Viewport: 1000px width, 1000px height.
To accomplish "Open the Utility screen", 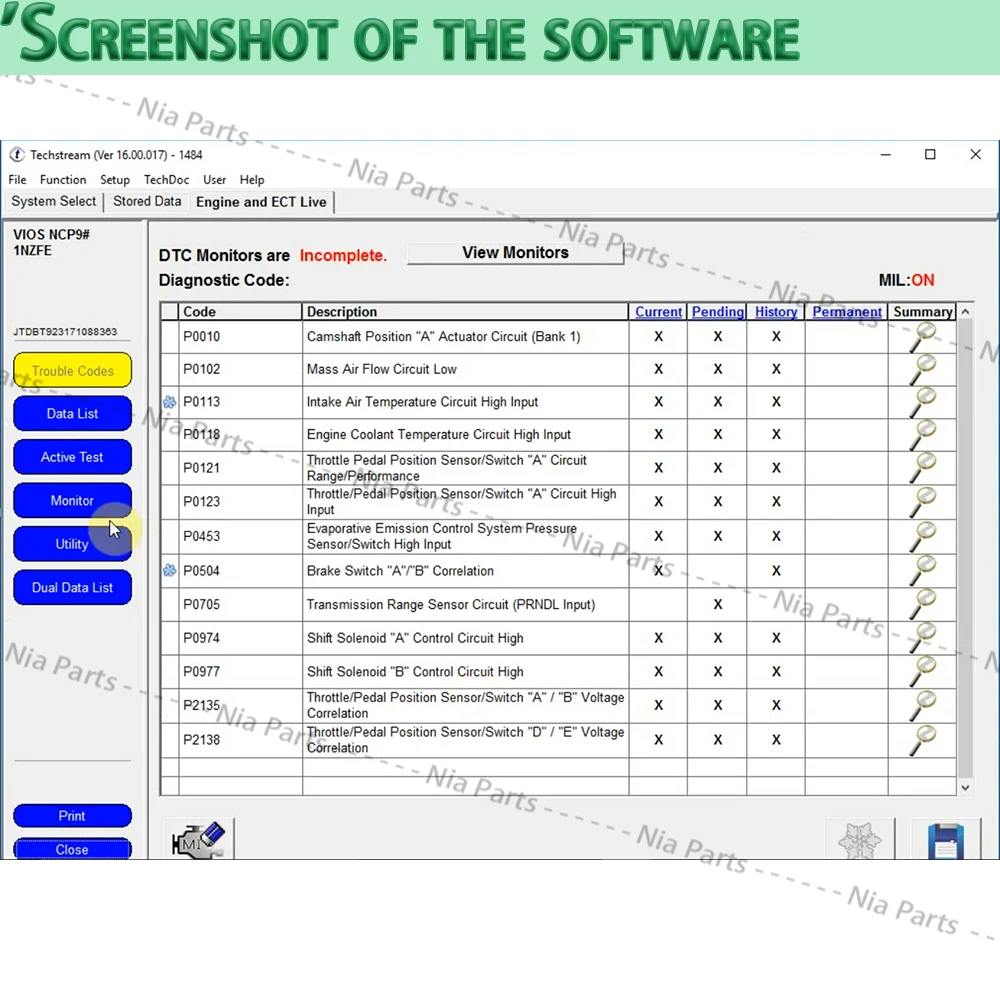I will click(x=73, y=544).
